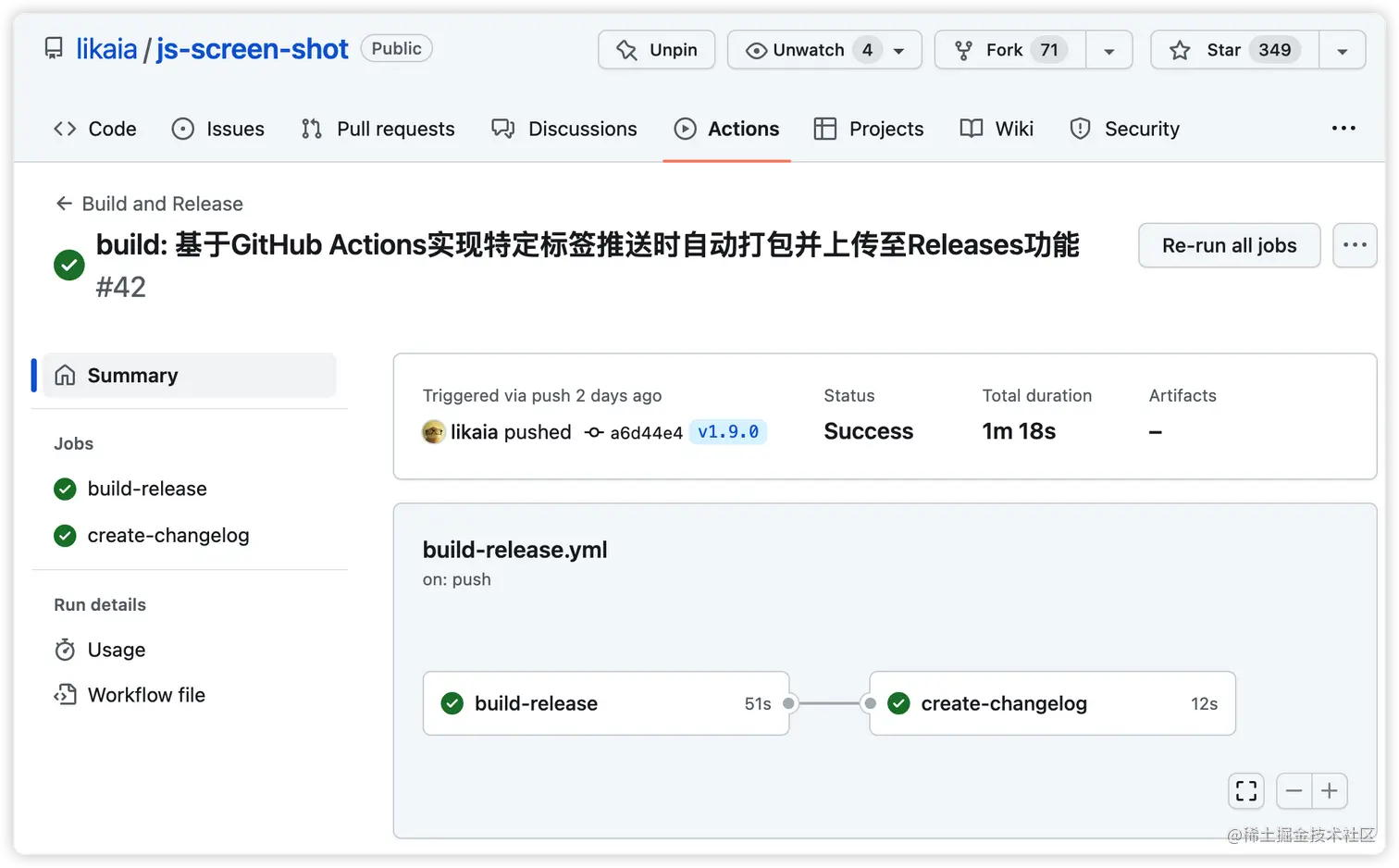Switch to the Issues tab
The image size is (1399, 868).
tap(218, 129)
